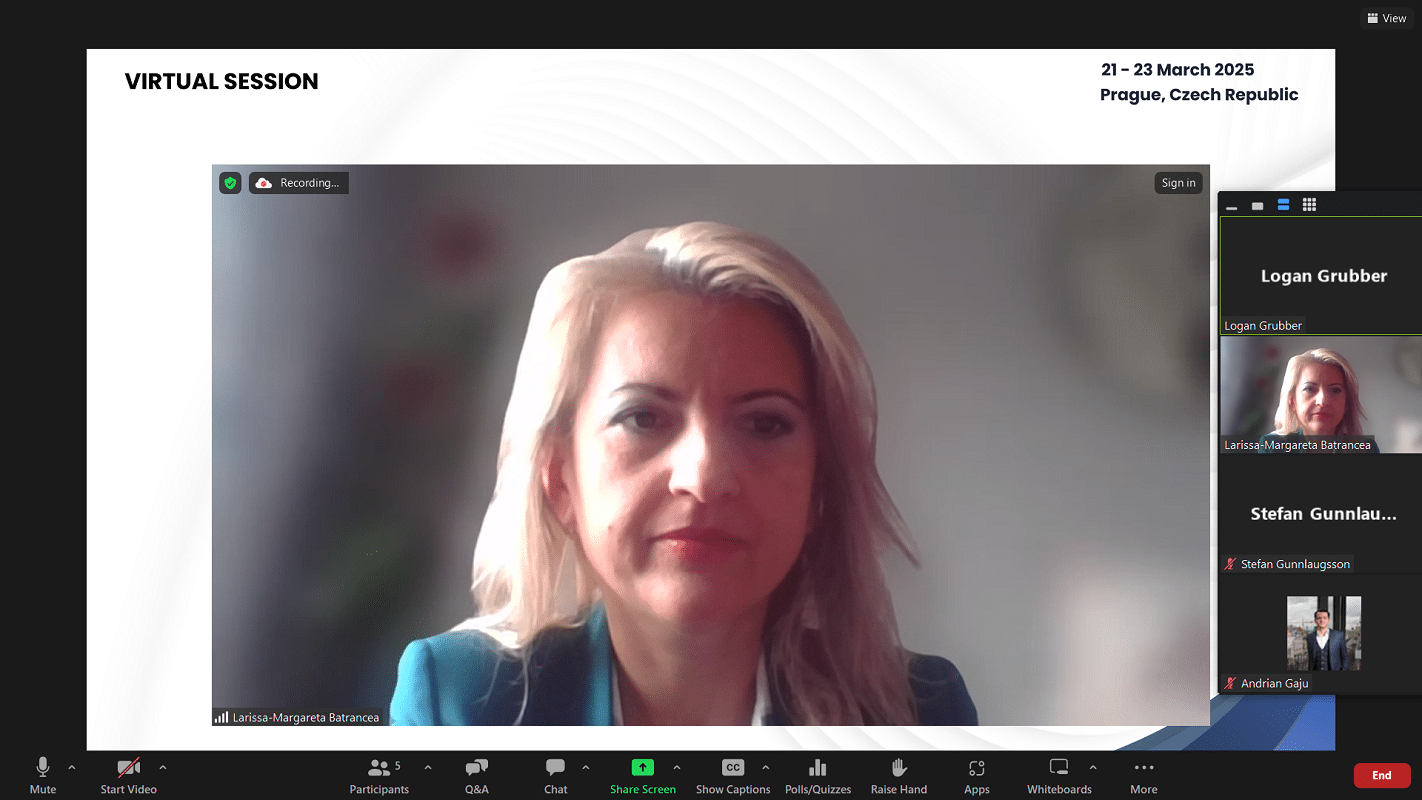Open the More options menu

click(1143, 775)
